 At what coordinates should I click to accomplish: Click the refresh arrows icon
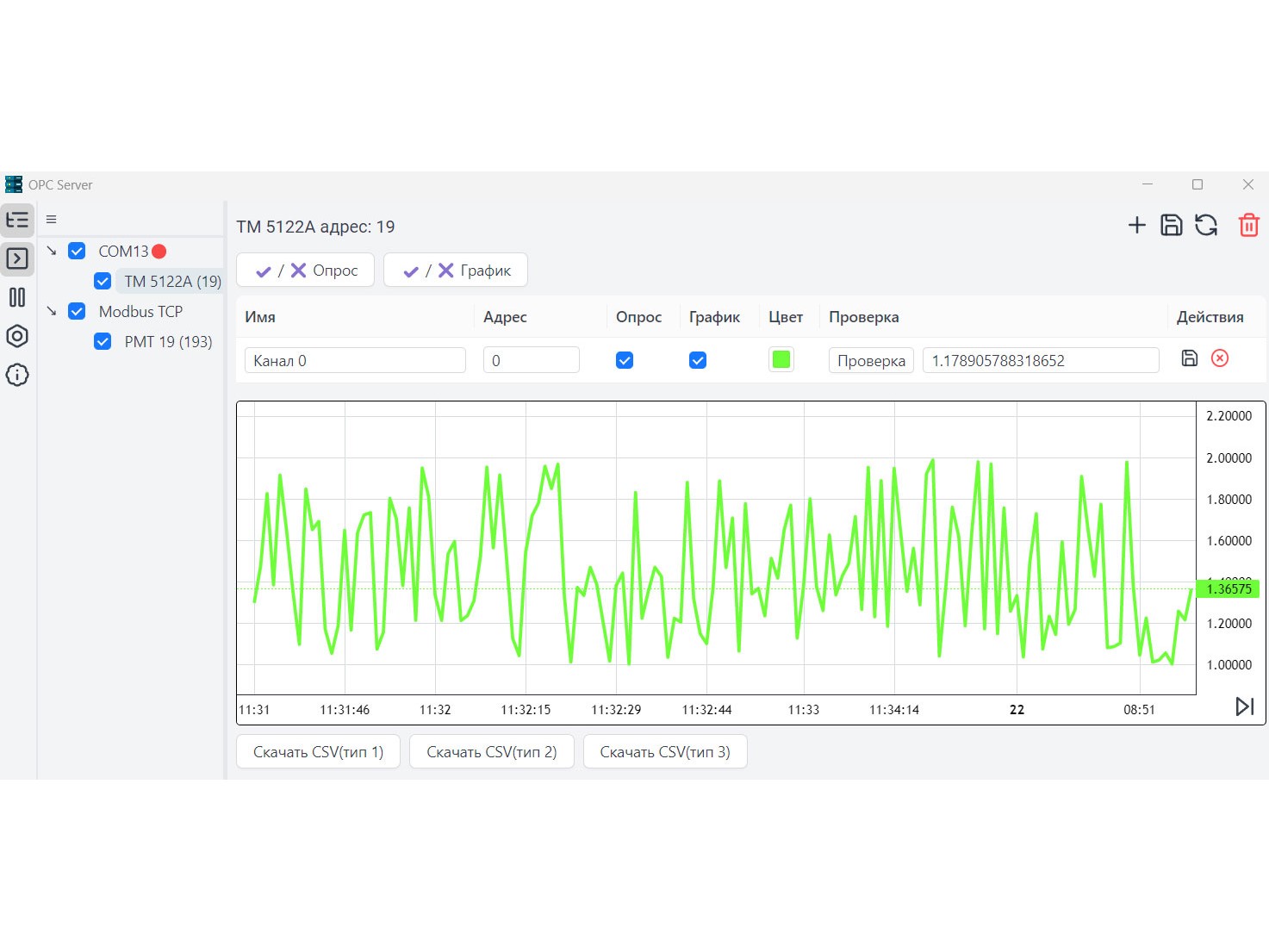tap(1206, 226)
